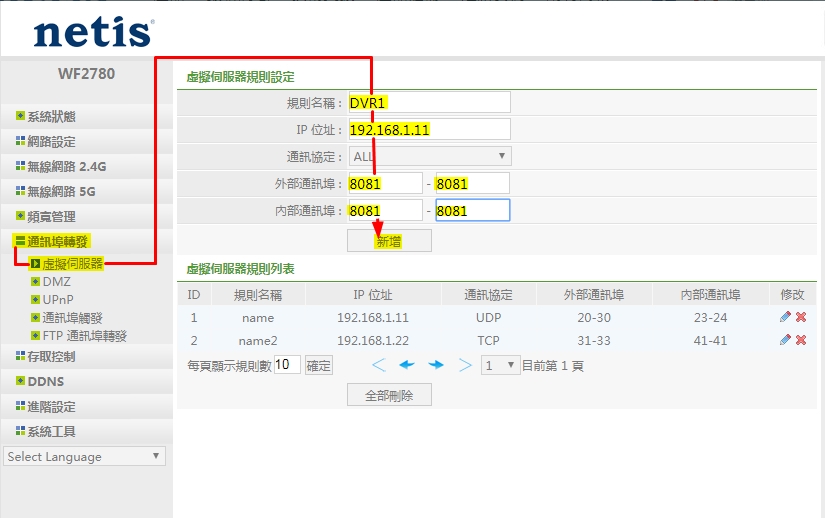825x518 pixels.
Task: Click the IP 位址 column header
Action: 373,294
